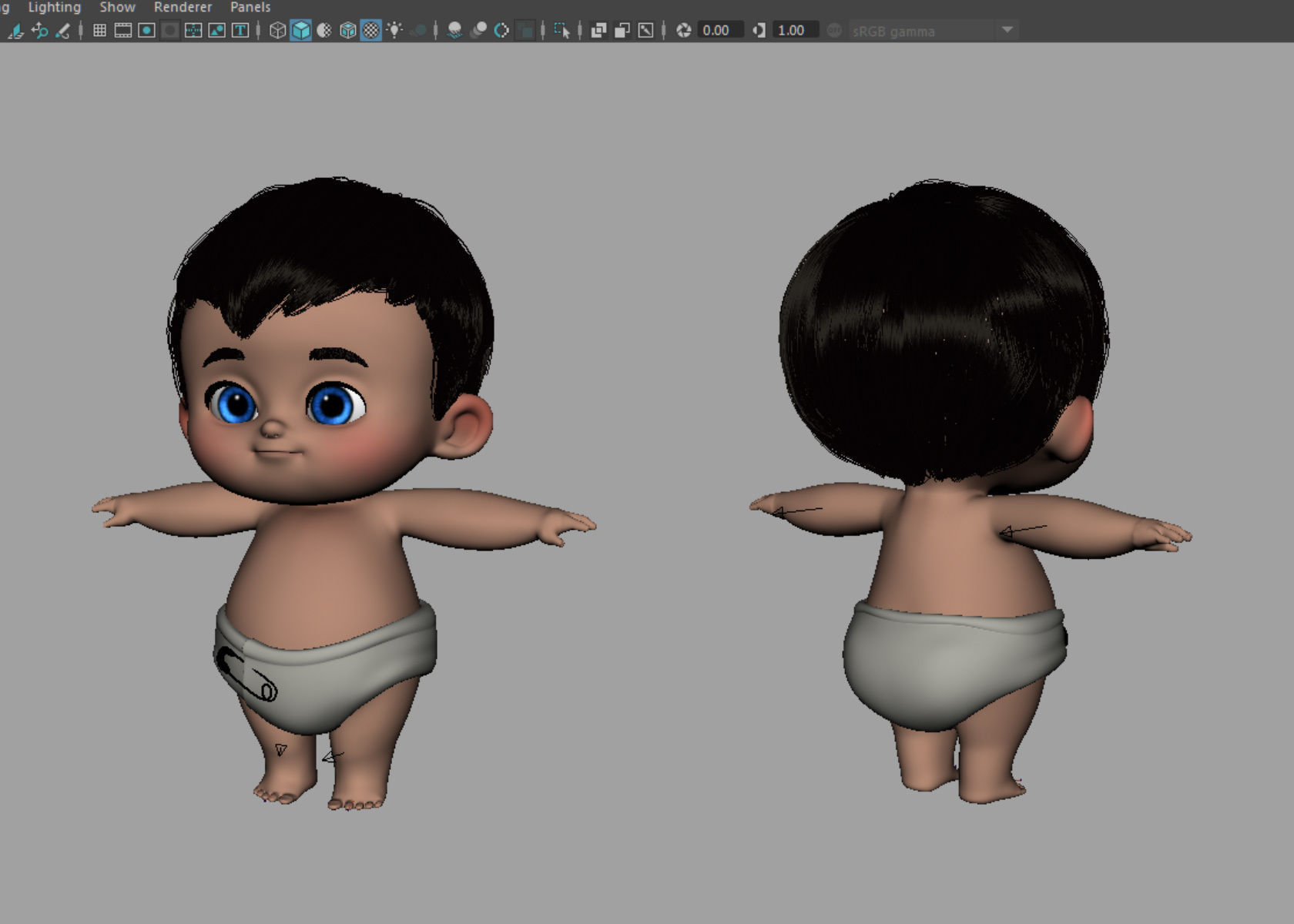The width and height of the screenshot is (1294, 924).
Task: Click the dropdown arrow next to sRGB gamma
Action: click(x=1007, y=30)
